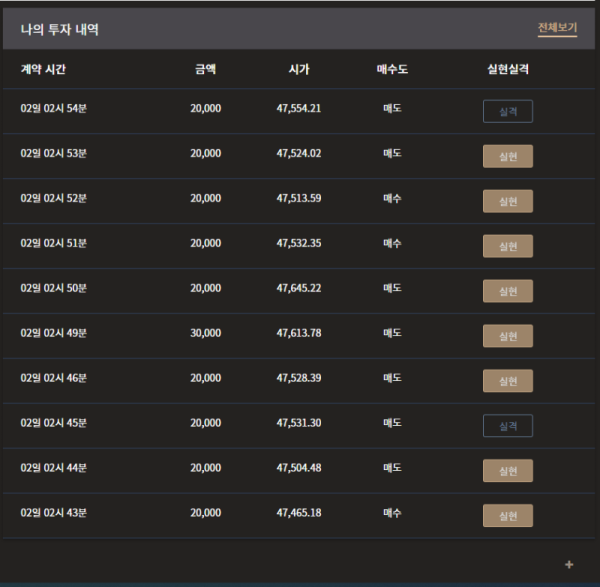Viewport: 600px width, 587px height.
Task: Expand more rows with the plus icon
Action: coord(569,564)
